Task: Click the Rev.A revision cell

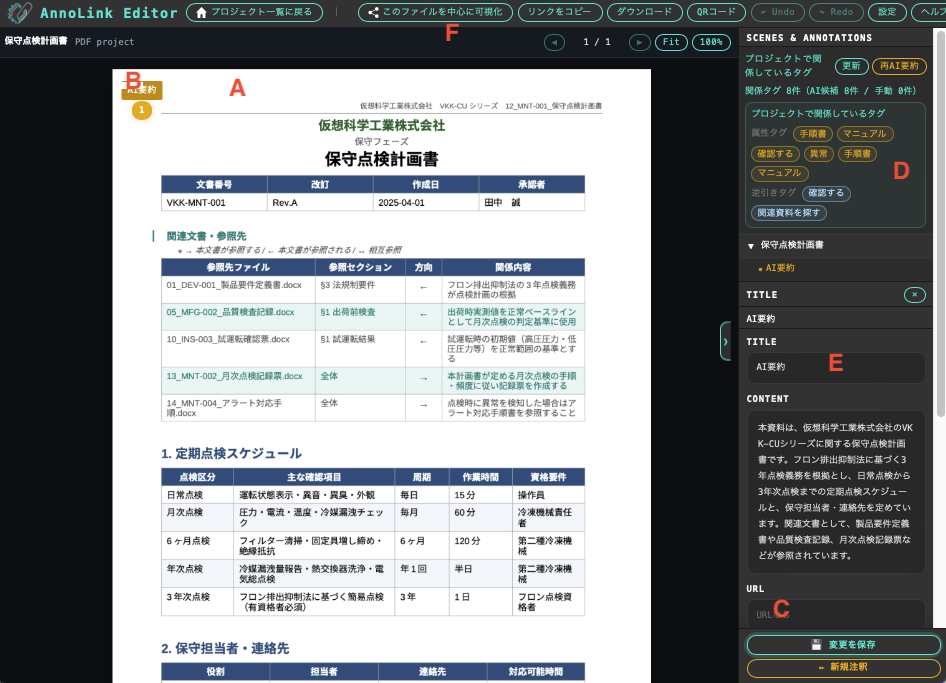Action: click(x=320, y=203)
